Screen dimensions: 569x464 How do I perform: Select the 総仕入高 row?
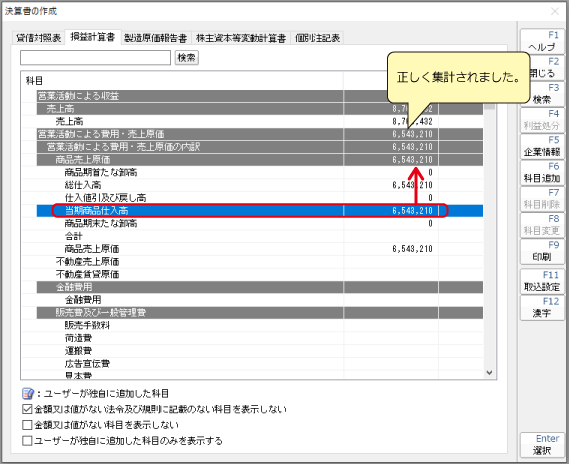[260, 185]
